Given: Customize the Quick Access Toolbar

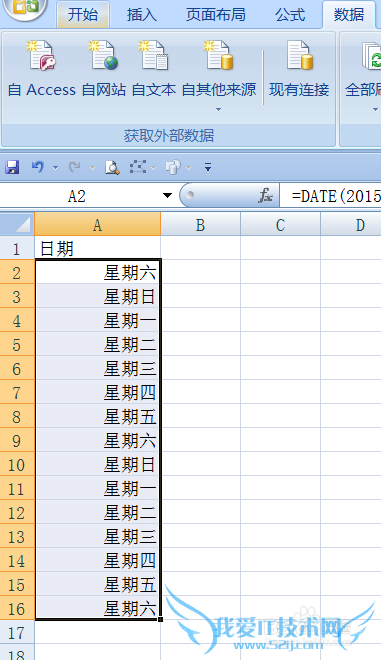Looking at the screenshot, I should pos(208,167).
